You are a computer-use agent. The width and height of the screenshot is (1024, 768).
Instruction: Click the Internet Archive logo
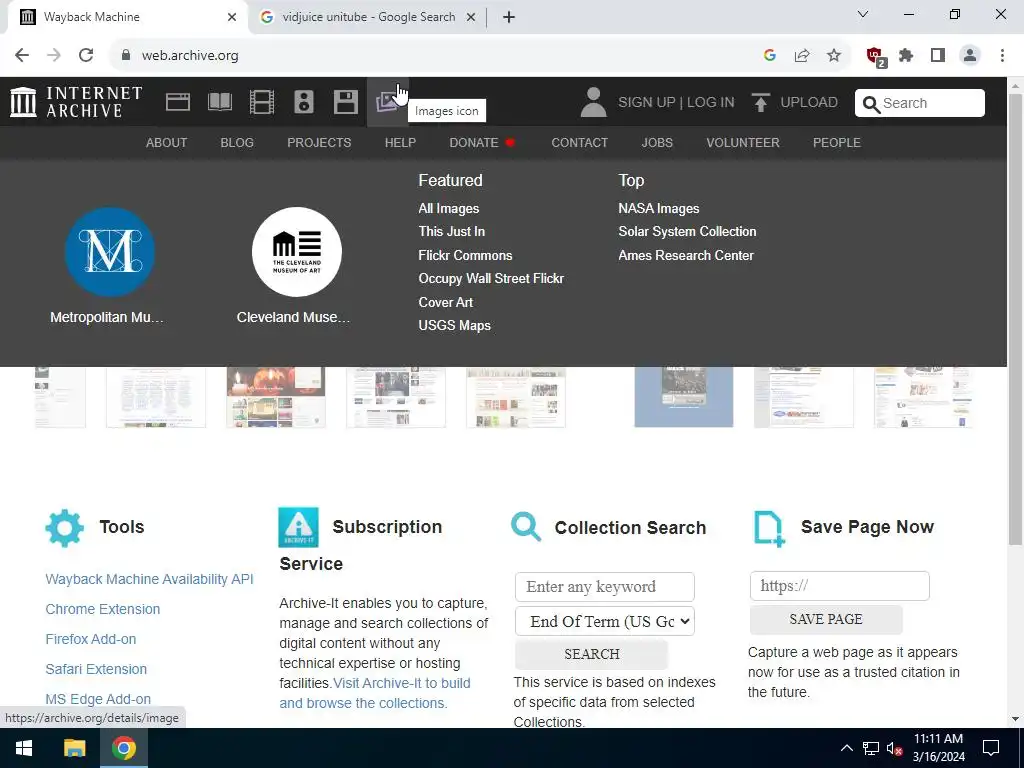[x=76, y=103]
